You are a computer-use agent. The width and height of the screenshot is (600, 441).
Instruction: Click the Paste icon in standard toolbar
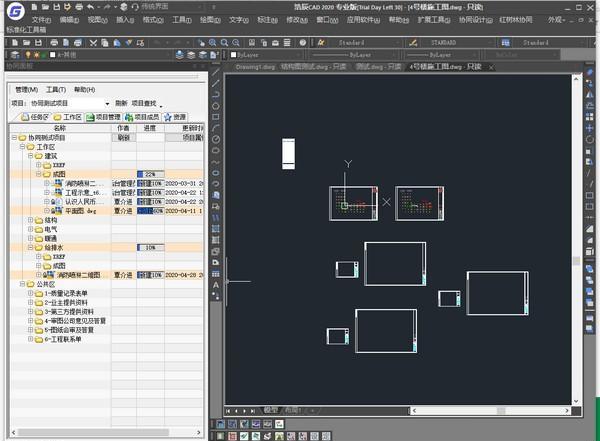(x=117, y=43)
